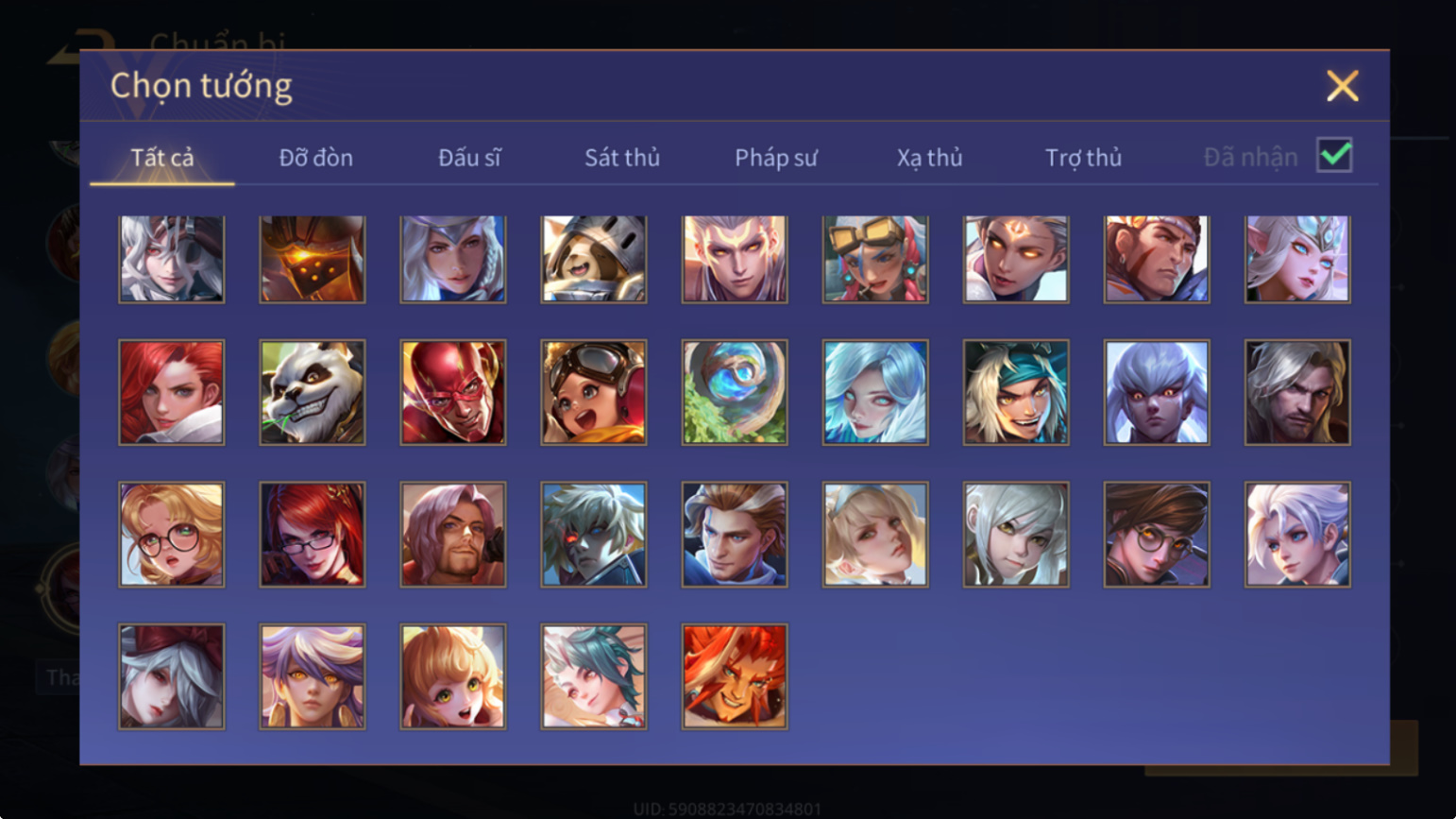Open the Pháp sư tab
This screenshot has width=1456, height=819.
775,158
